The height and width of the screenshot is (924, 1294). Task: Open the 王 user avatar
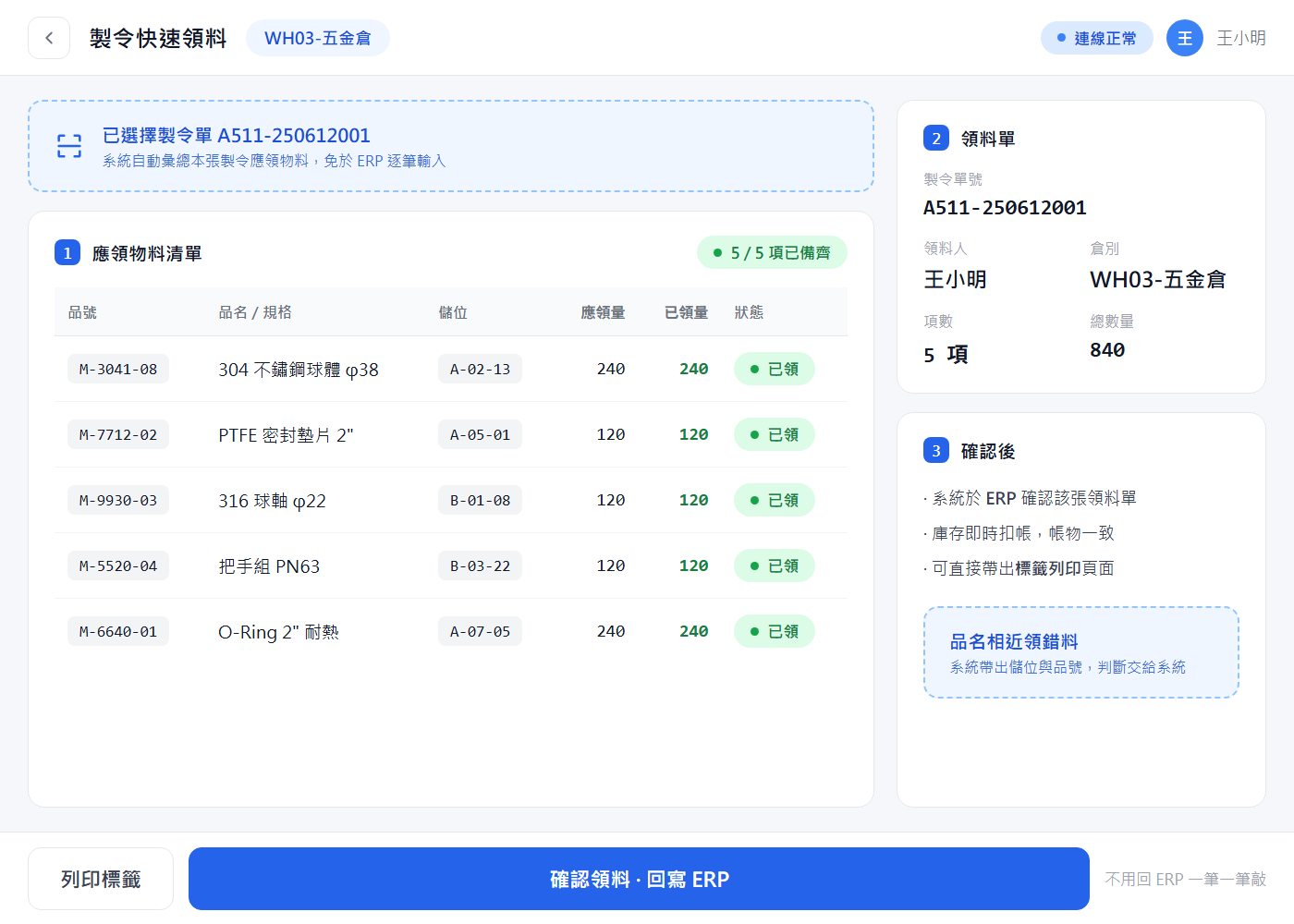pyautogui.click(x=1184, y=38)
